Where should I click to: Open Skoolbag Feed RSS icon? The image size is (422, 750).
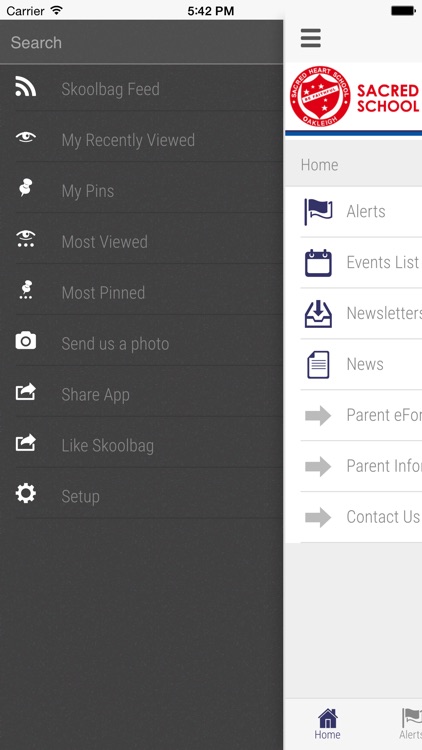tap(25, 87)
